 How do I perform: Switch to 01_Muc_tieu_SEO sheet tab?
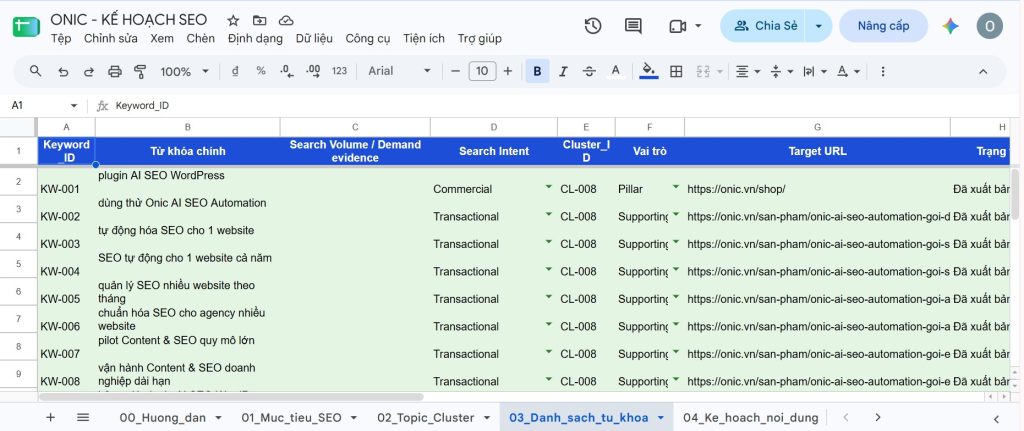click(291, 417)
